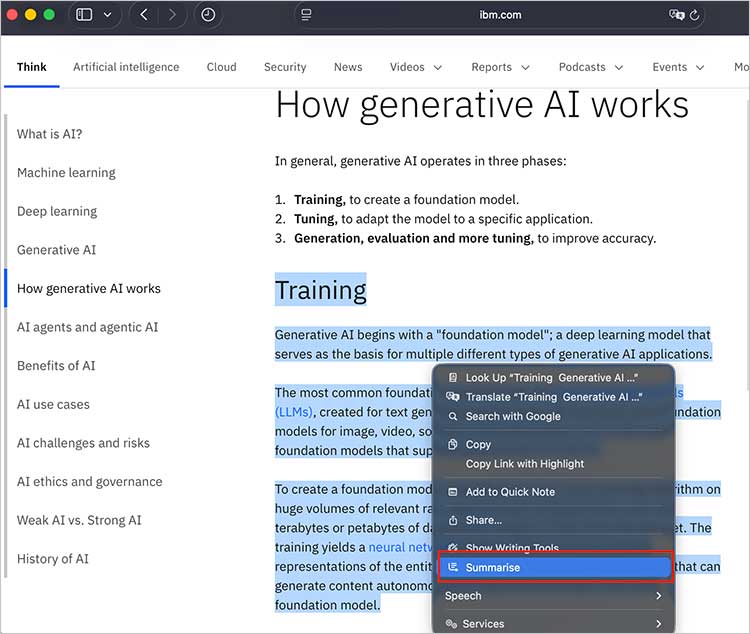
Task: Open 'Deep learning' sidebar link
Action: pos(57,211)
